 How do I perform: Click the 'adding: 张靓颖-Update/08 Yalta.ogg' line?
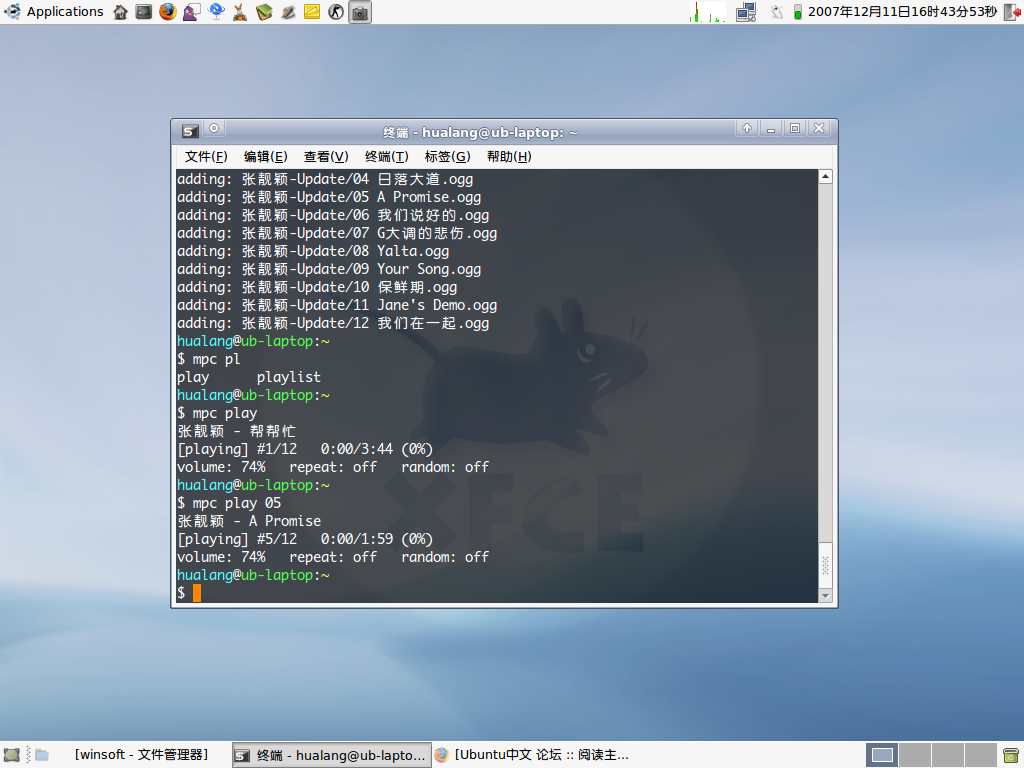[x=313, y=251]
